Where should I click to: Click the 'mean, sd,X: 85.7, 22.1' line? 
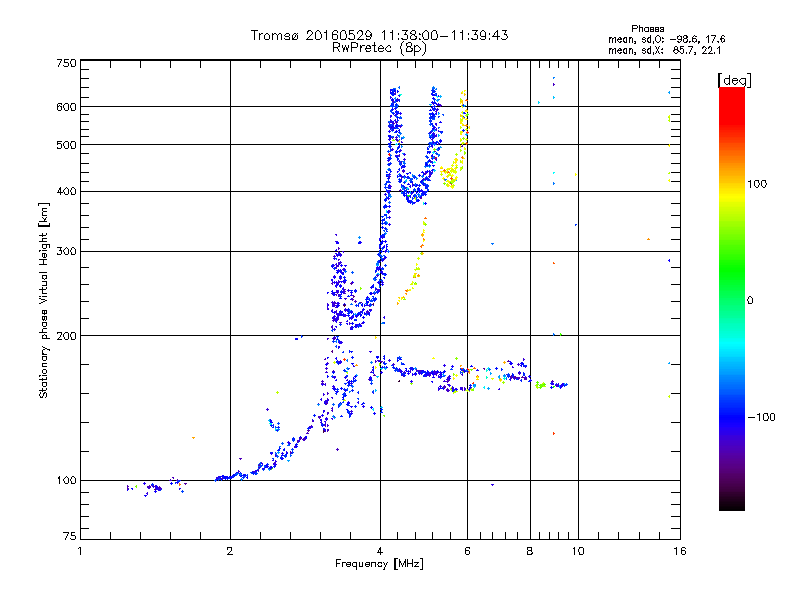[x=664, y=50]
